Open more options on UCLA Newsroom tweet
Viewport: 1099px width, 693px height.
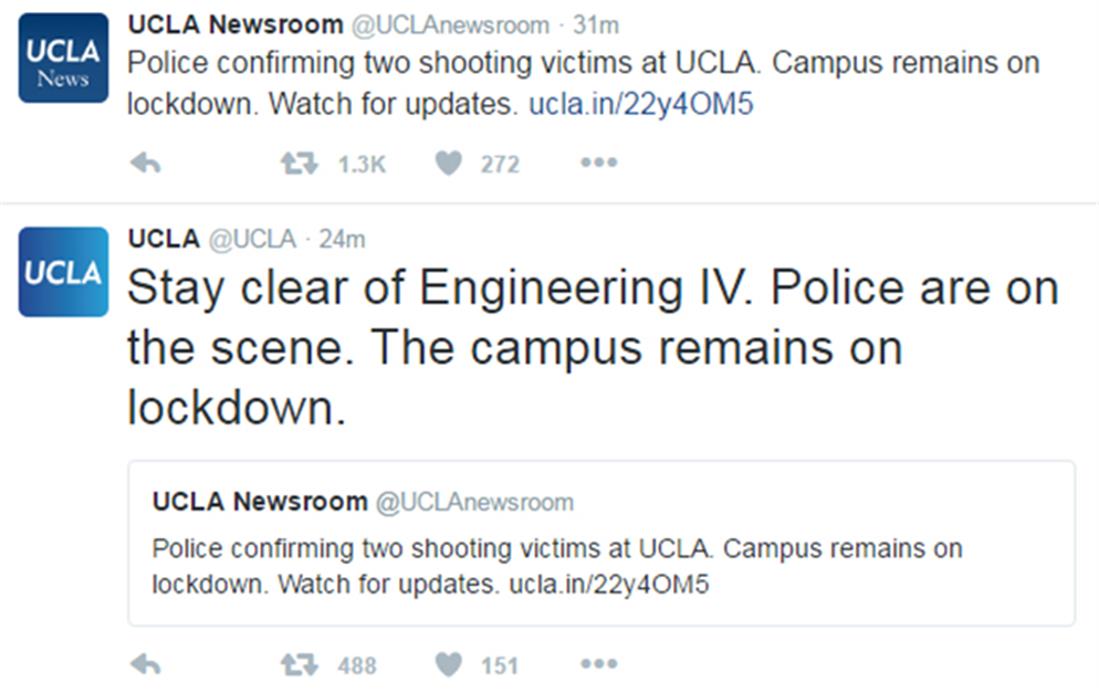599,163
